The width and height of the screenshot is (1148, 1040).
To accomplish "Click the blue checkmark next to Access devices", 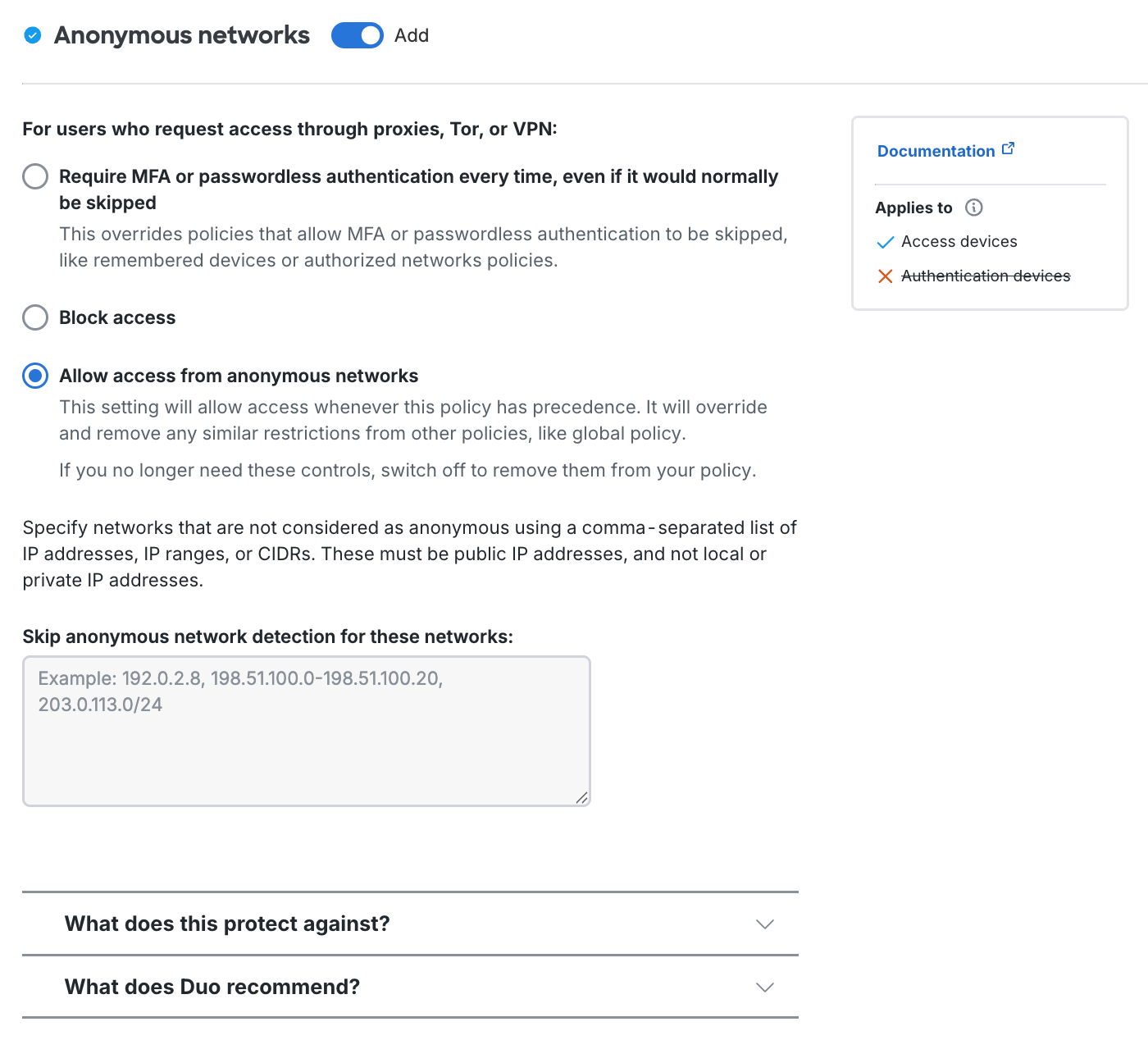I will pyautogui.click(x=886, y=242).
